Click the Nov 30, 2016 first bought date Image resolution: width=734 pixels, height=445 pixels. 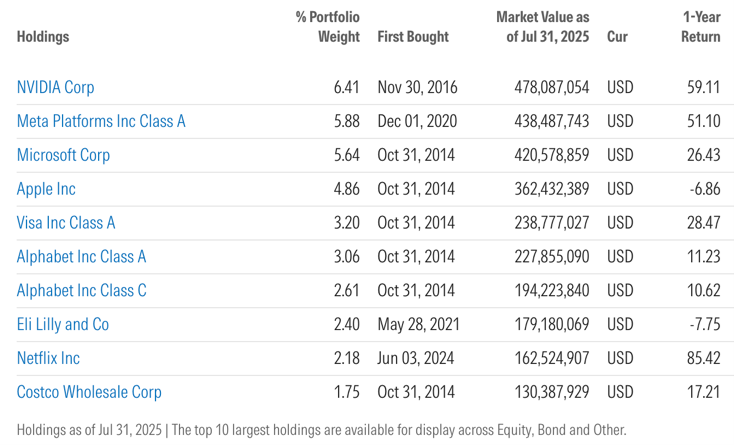coord(418,88)
